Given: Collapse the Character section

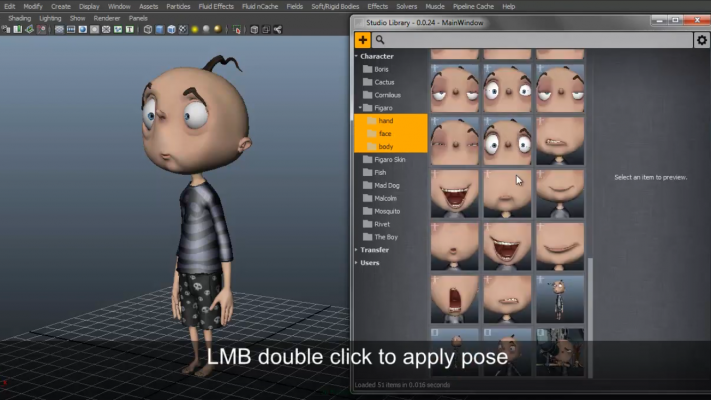Looking at the screenshot, I should (357, 56).
